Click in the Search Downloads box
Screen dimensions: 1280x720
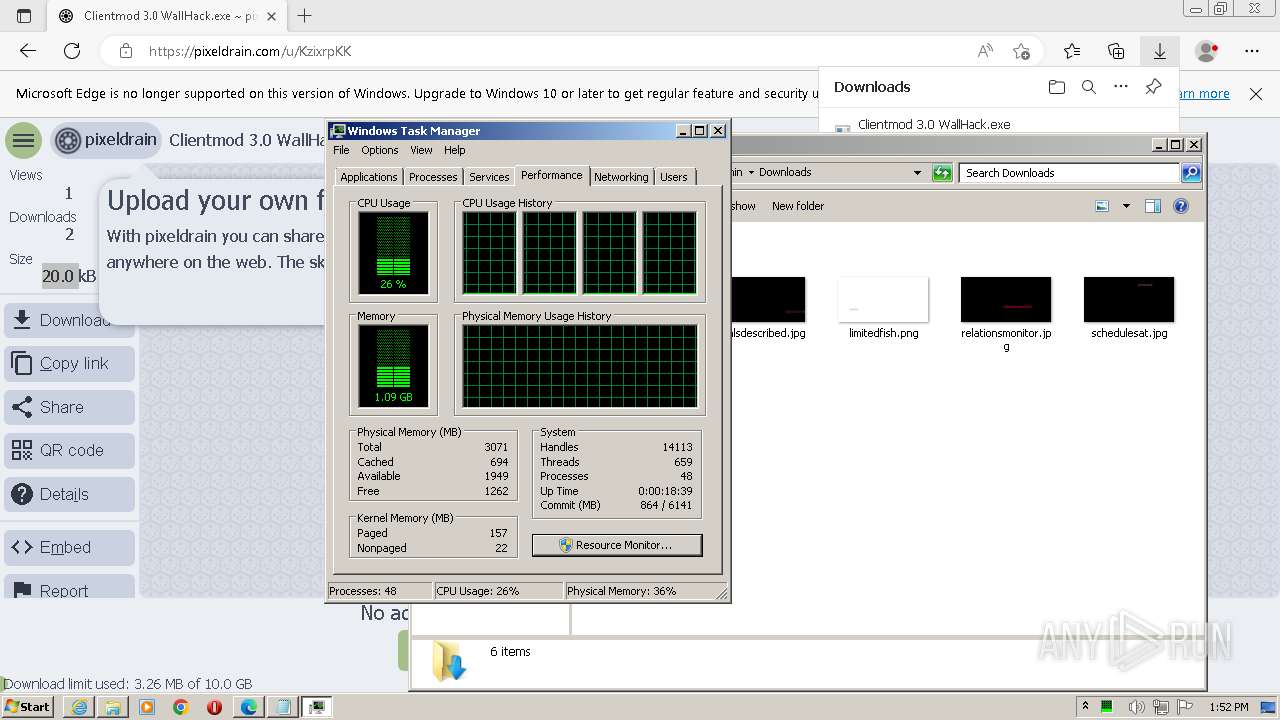[1070, 173]
